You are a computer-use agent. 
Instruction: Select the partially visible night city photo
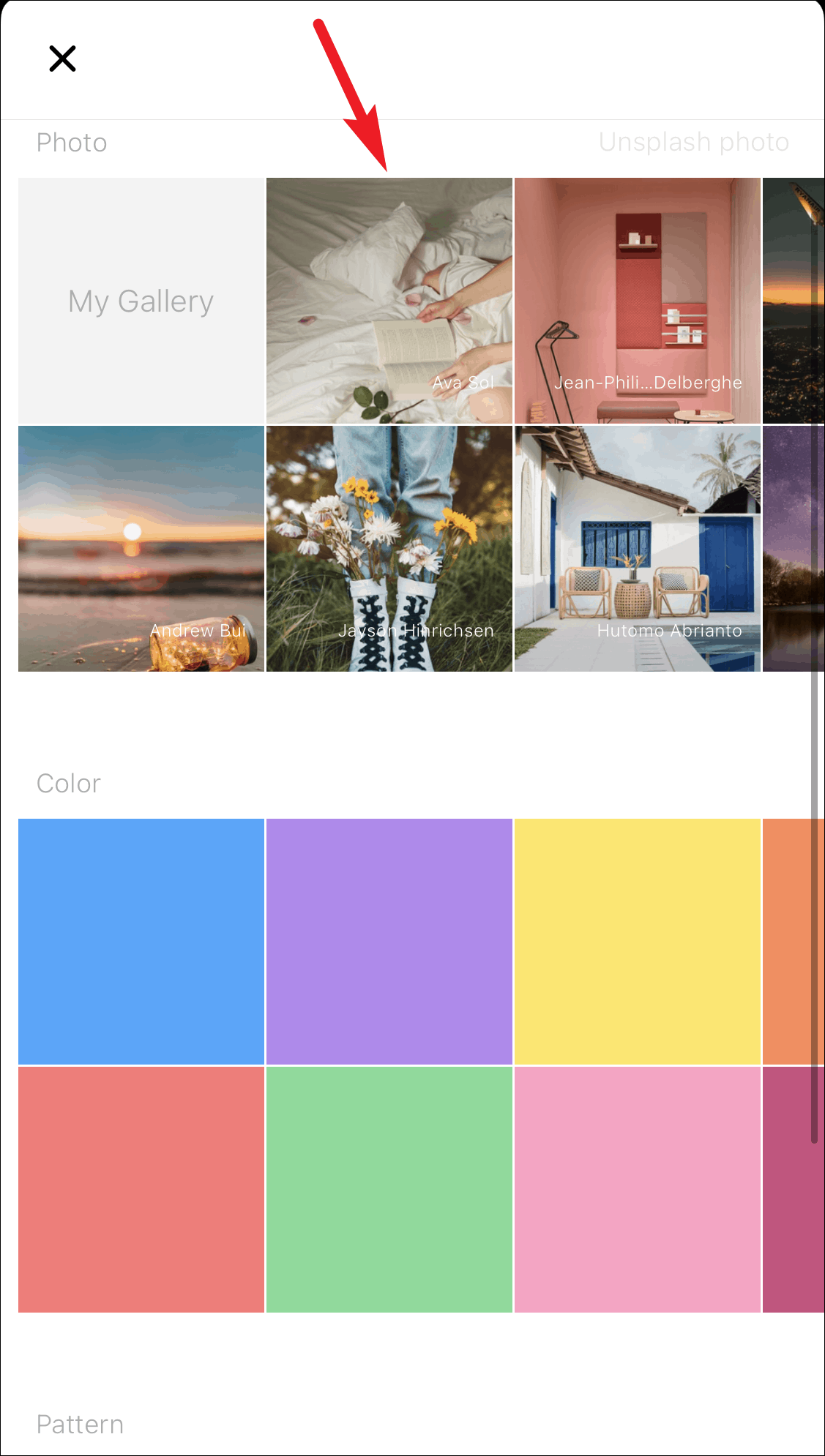coord(794,301)
